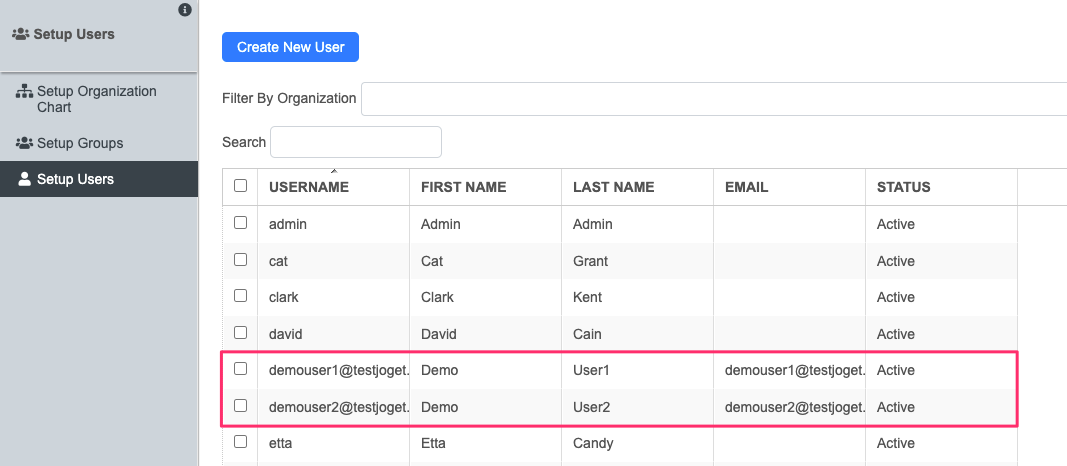Viewport: 1067px width, 466px height.
Task: Focus the Search text field
Action: (x=356, y=142)
